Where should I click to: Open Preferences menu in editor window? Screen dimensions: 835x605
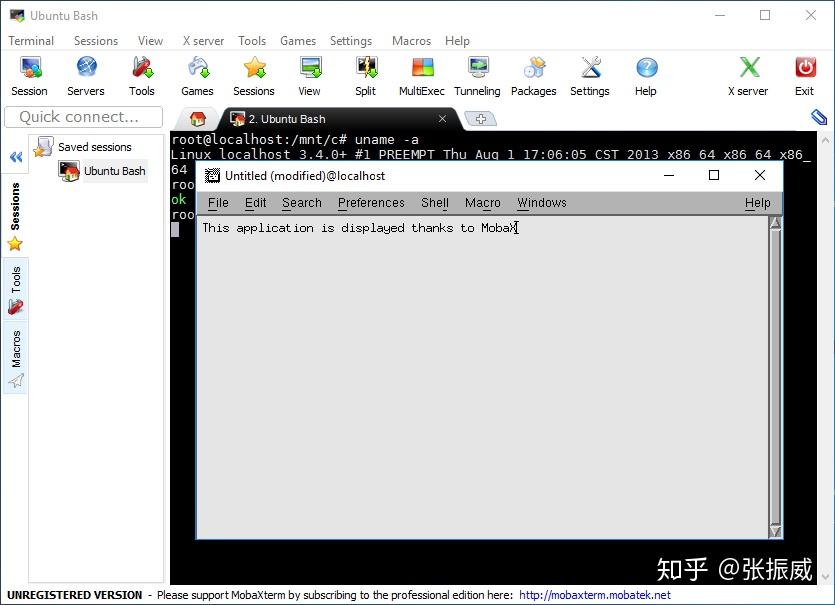371,203
